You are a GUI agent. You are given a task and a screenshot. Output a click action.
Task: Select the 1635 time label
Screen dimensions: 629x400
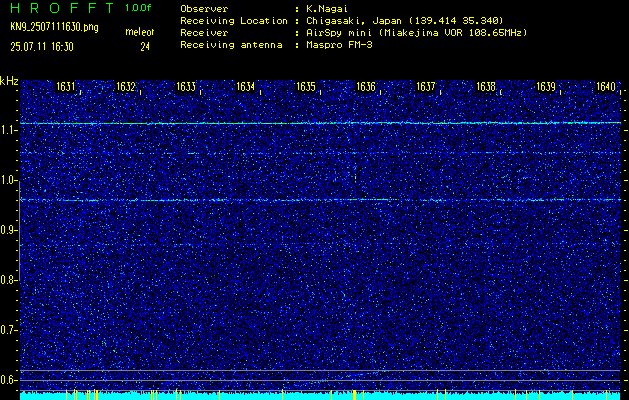pyautogui.click(x=306, y=87)
